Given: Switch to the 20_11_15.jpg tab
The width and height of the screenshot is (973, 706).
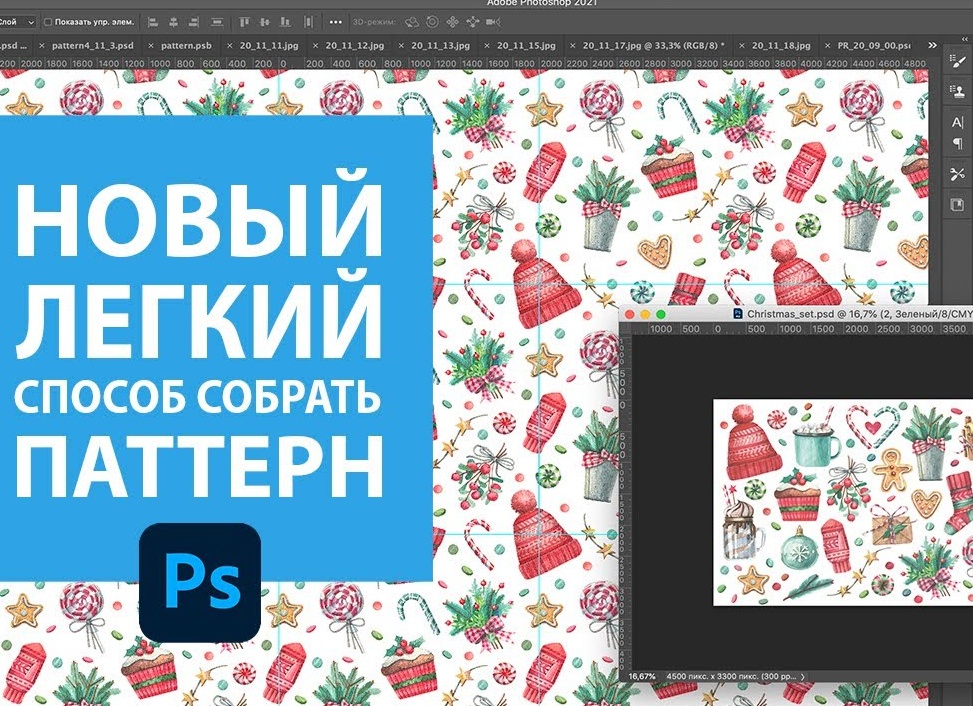Looking at the screenshot, I should click(x=526, y=46).
